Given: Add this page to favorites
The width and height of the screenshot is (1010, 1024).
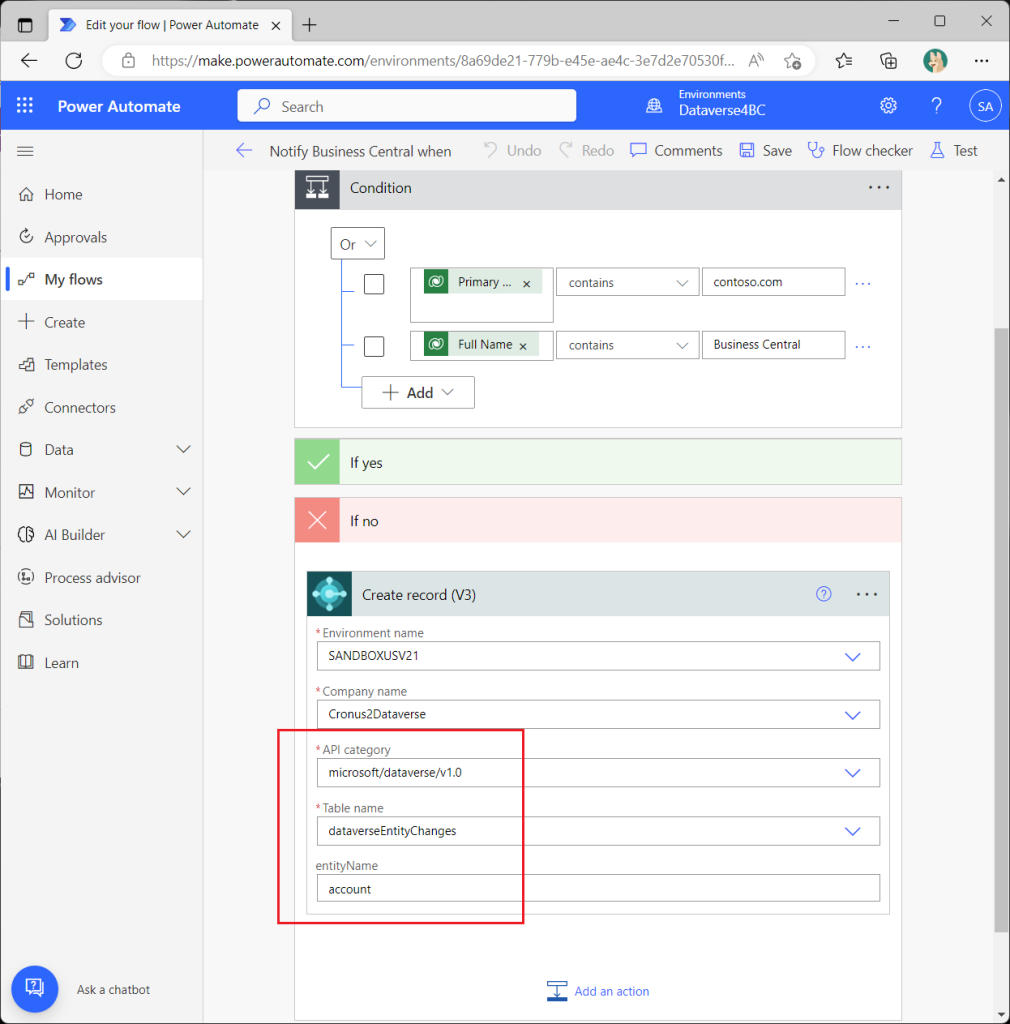Looking at the screenshot, I should click(x=793, y=61).
